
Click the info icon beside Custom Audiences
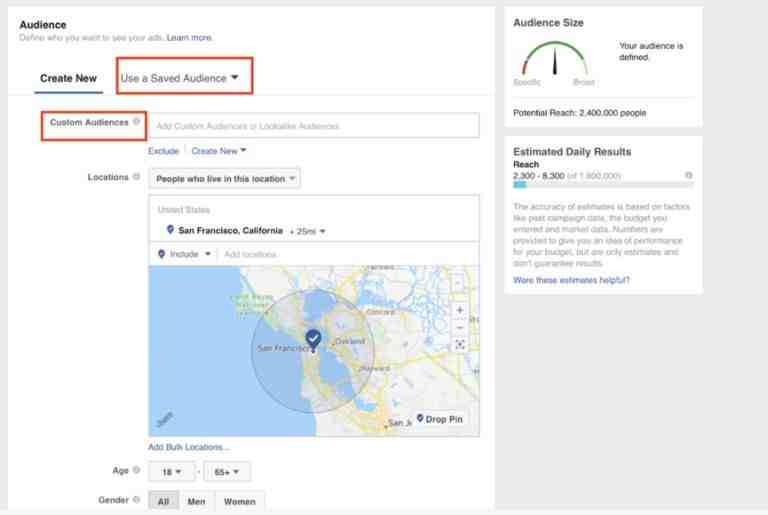coord(137,122)
